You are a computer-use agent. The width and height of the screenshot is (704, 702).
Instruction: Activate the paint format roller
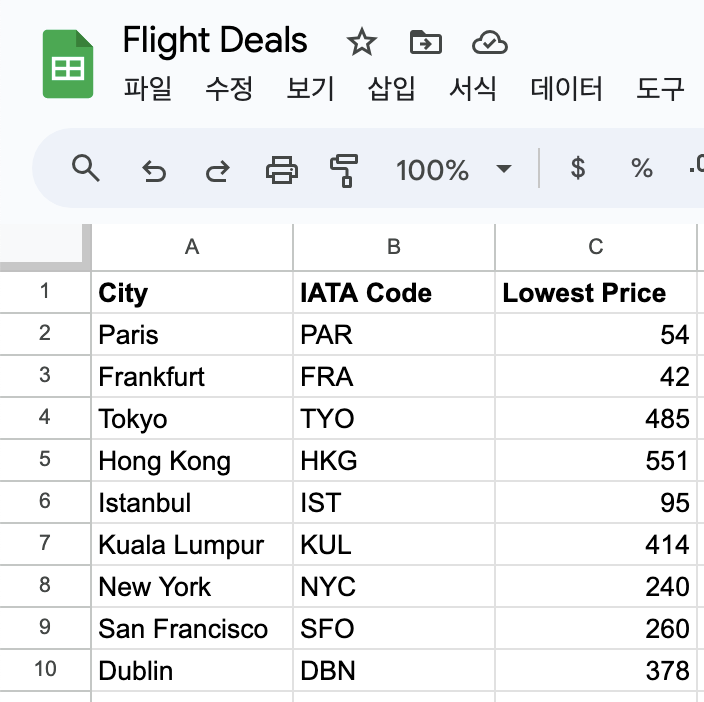[343, 170]
